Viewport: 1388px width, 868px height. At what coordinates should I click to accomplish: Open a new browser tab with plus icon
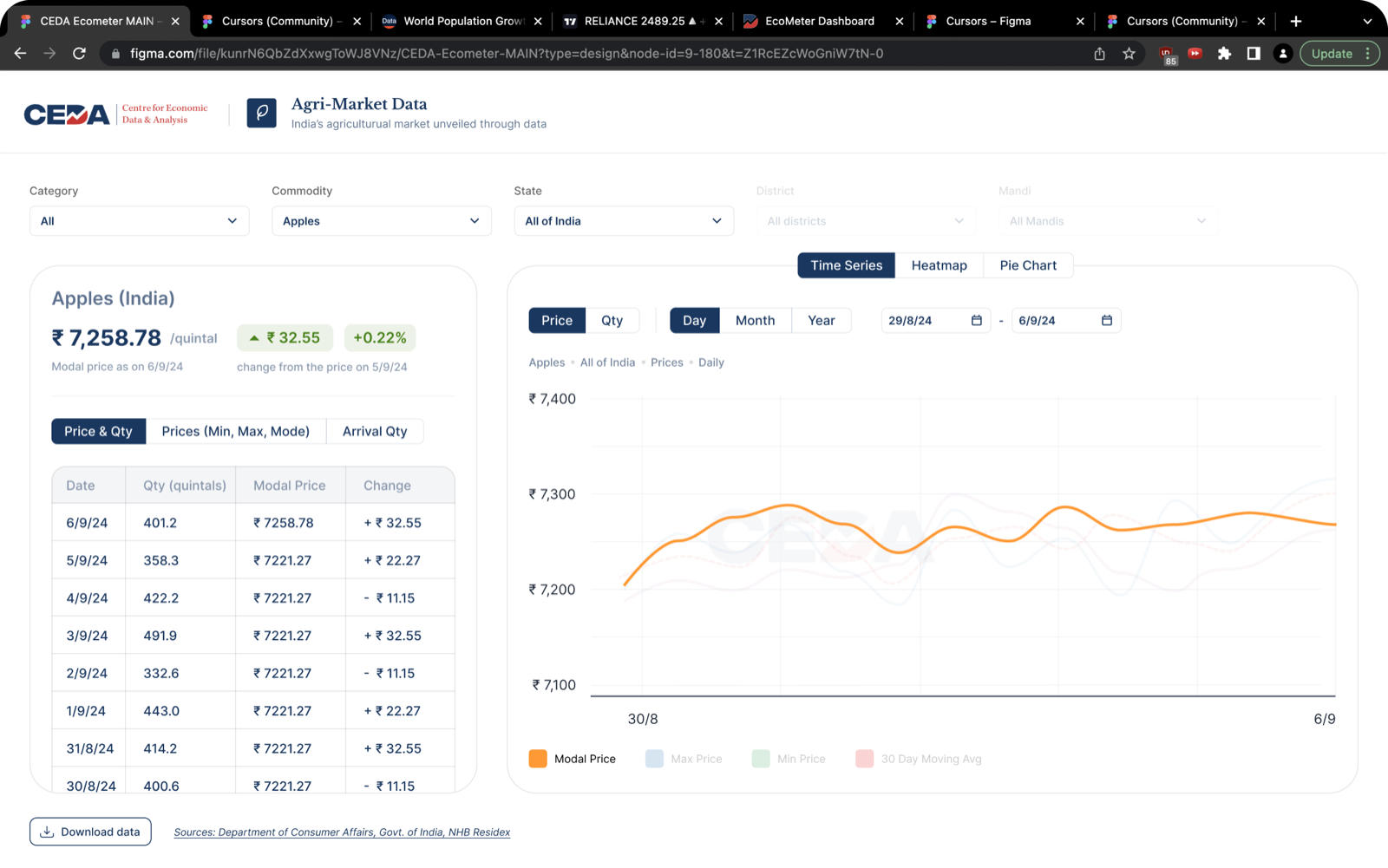[x=1296, y=21]
